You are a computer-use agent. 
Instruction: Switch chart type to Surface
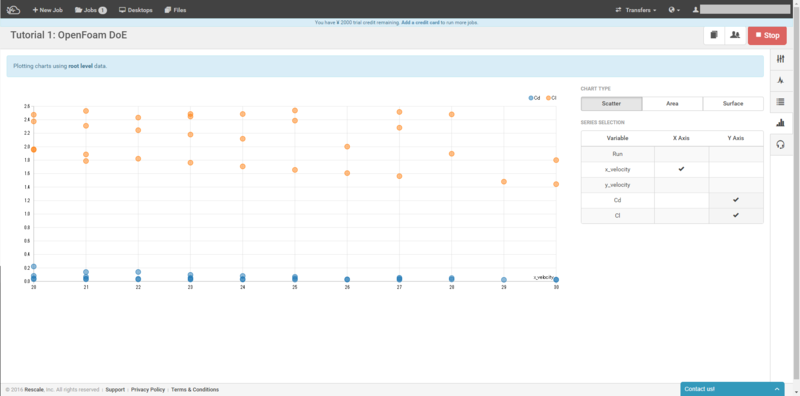[x=733, y=104]
